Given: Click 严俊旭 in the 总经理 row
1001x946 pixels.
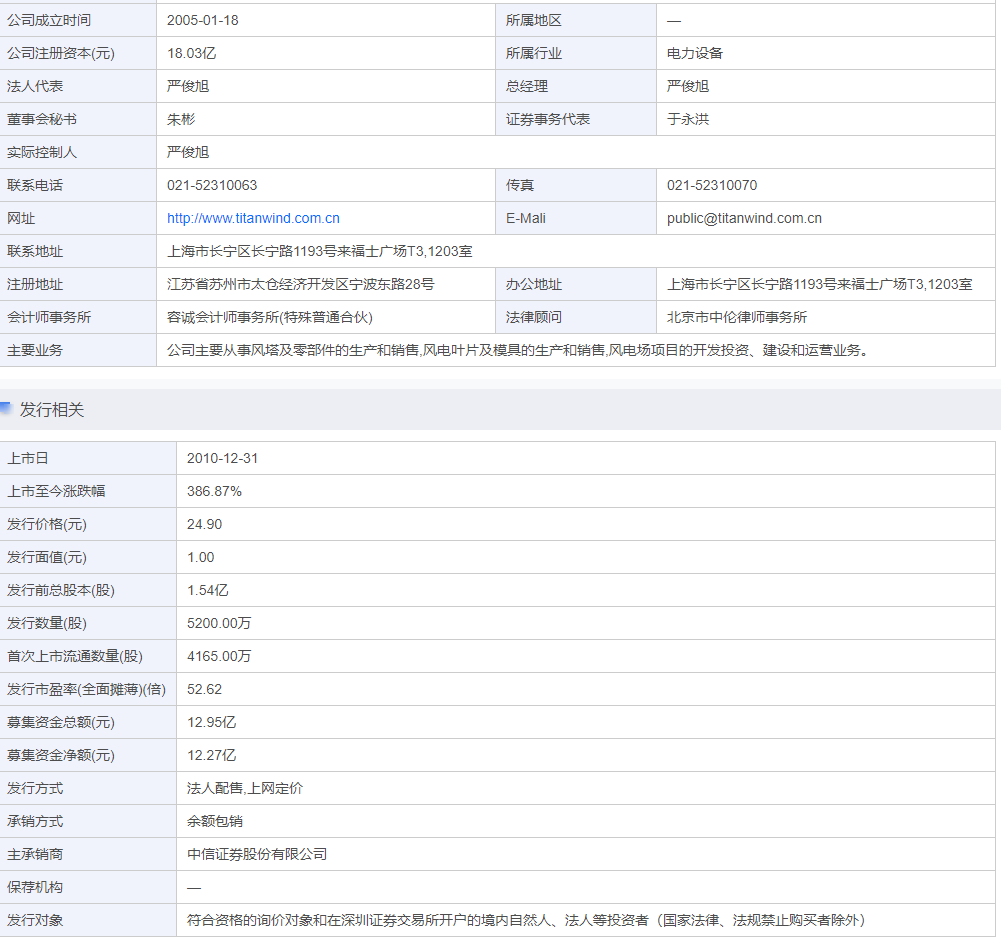Looking at the screenshot, I should pos(688,86).
